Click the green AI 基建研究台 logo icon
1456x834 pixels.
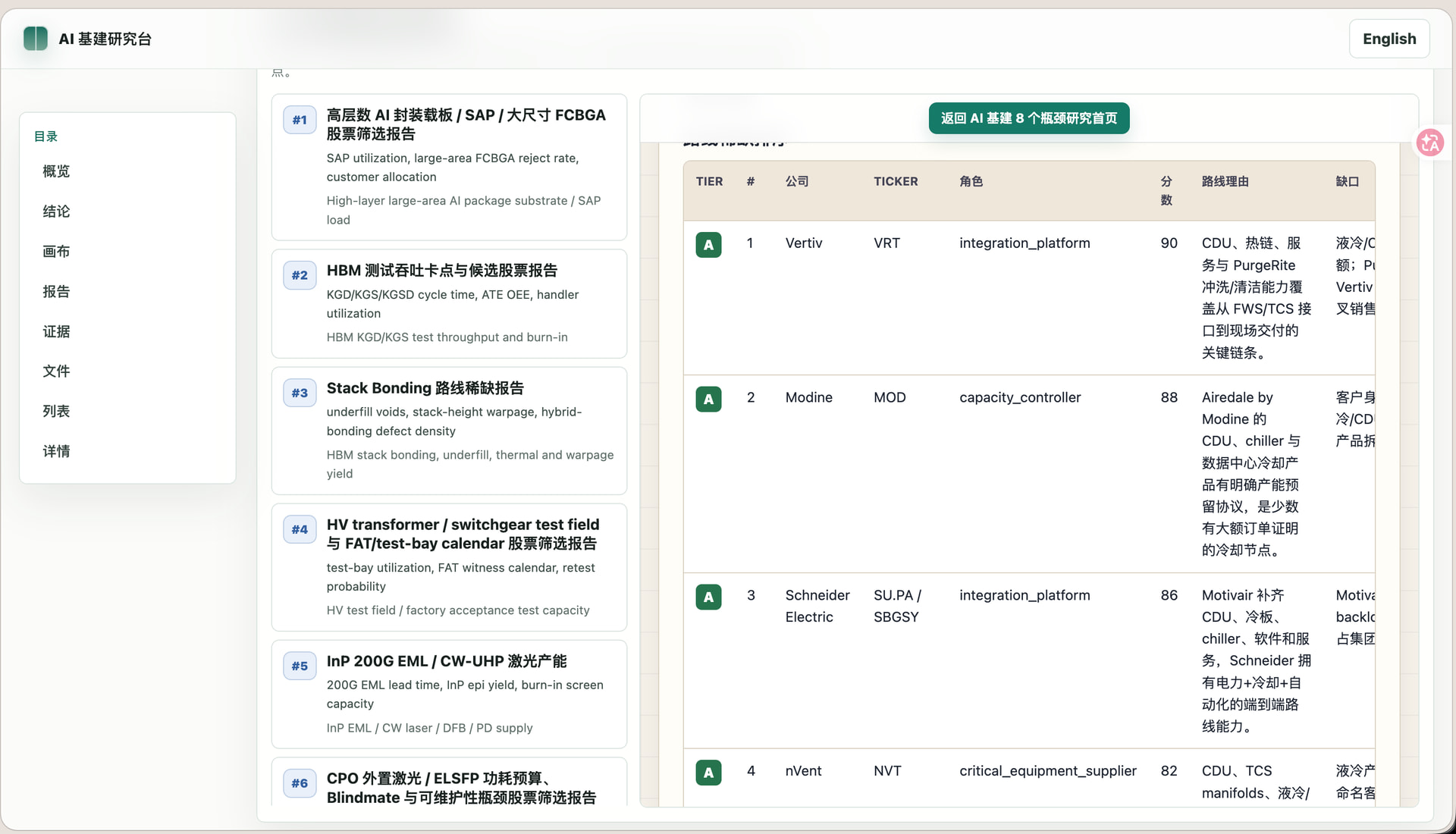tap(36, 39)
